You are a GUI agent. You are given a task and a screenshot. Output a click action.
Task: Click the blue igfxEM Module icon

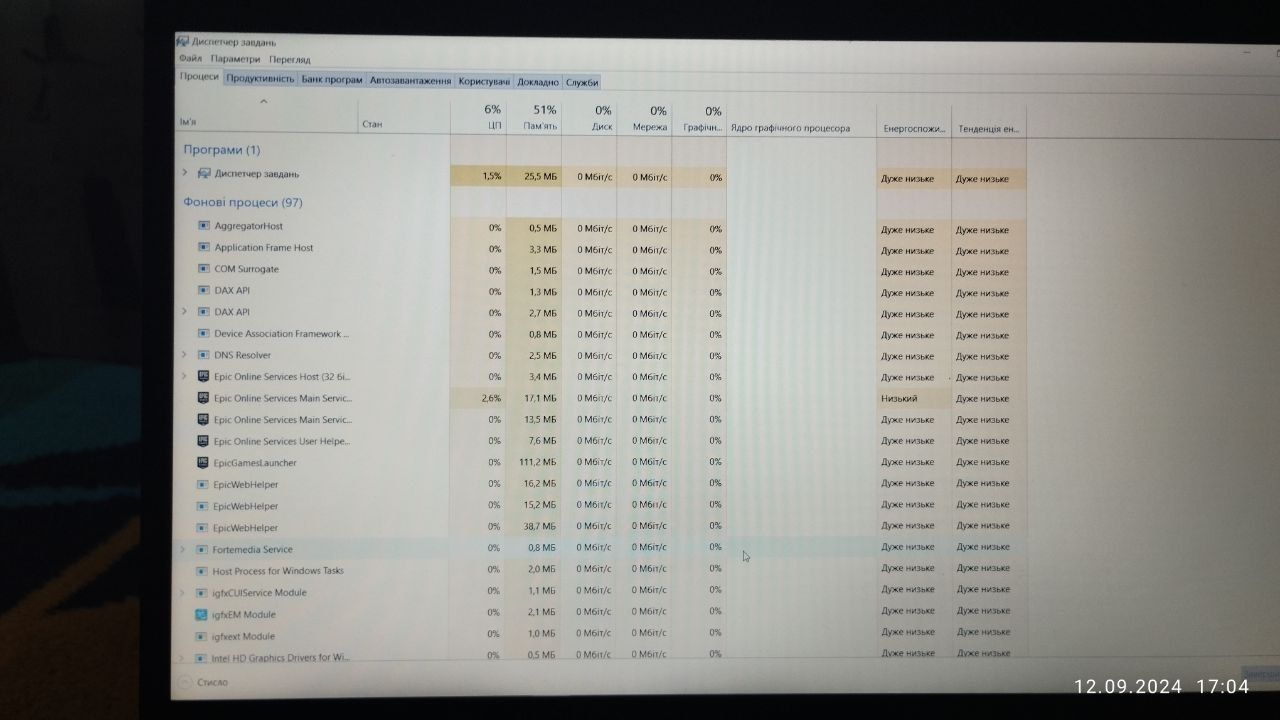(202, 614)
